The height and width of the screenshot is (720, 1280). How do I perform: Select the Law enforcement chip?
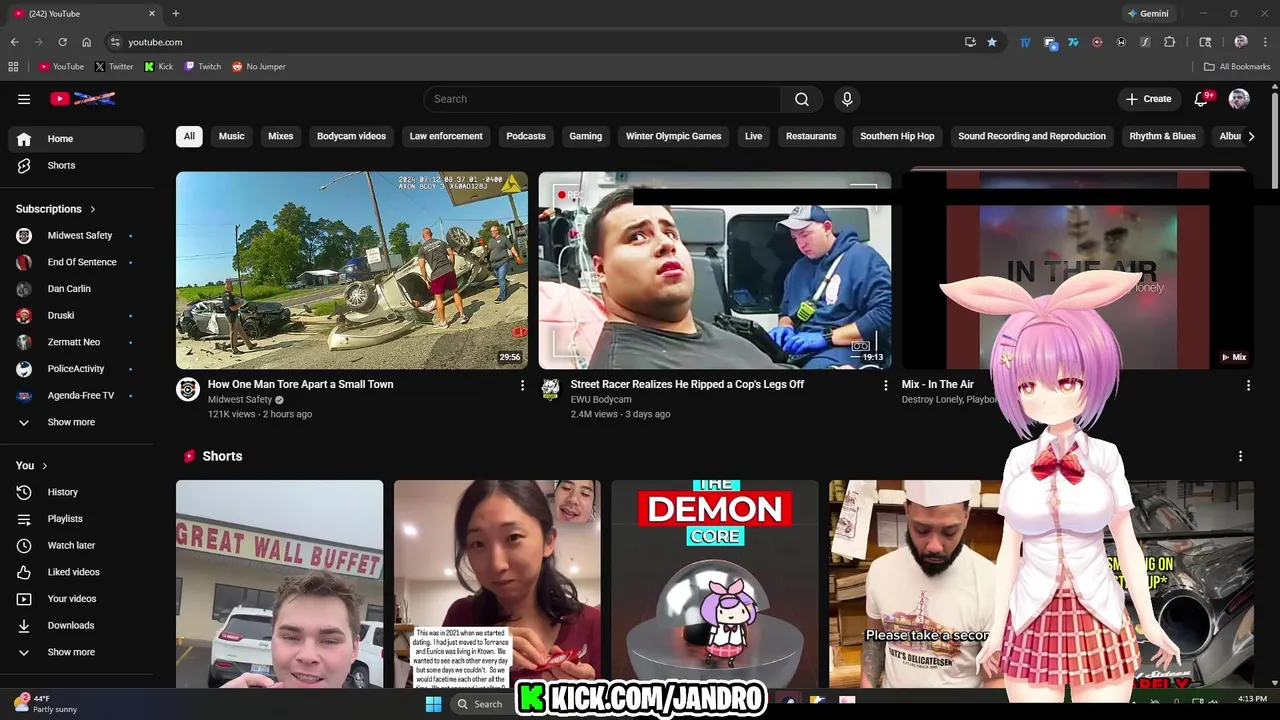pos(446,136)
